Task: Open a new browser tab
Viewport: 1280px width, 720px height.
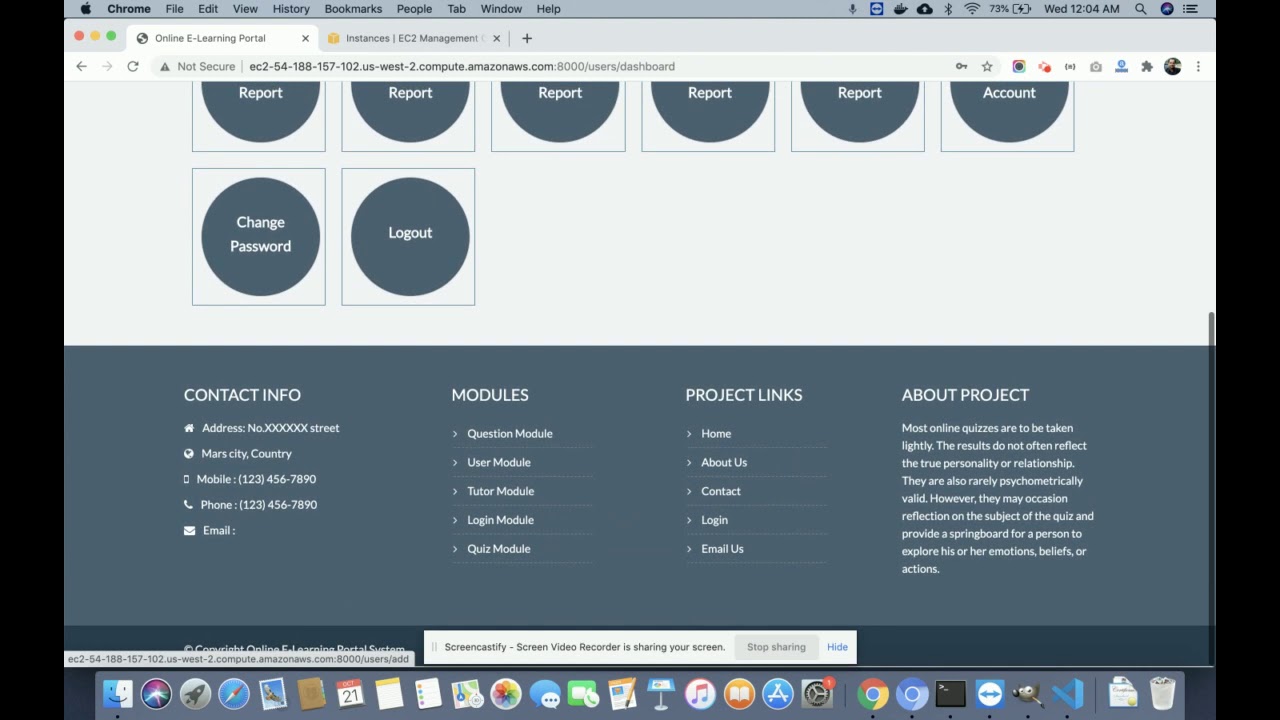Action: point(527,38)
